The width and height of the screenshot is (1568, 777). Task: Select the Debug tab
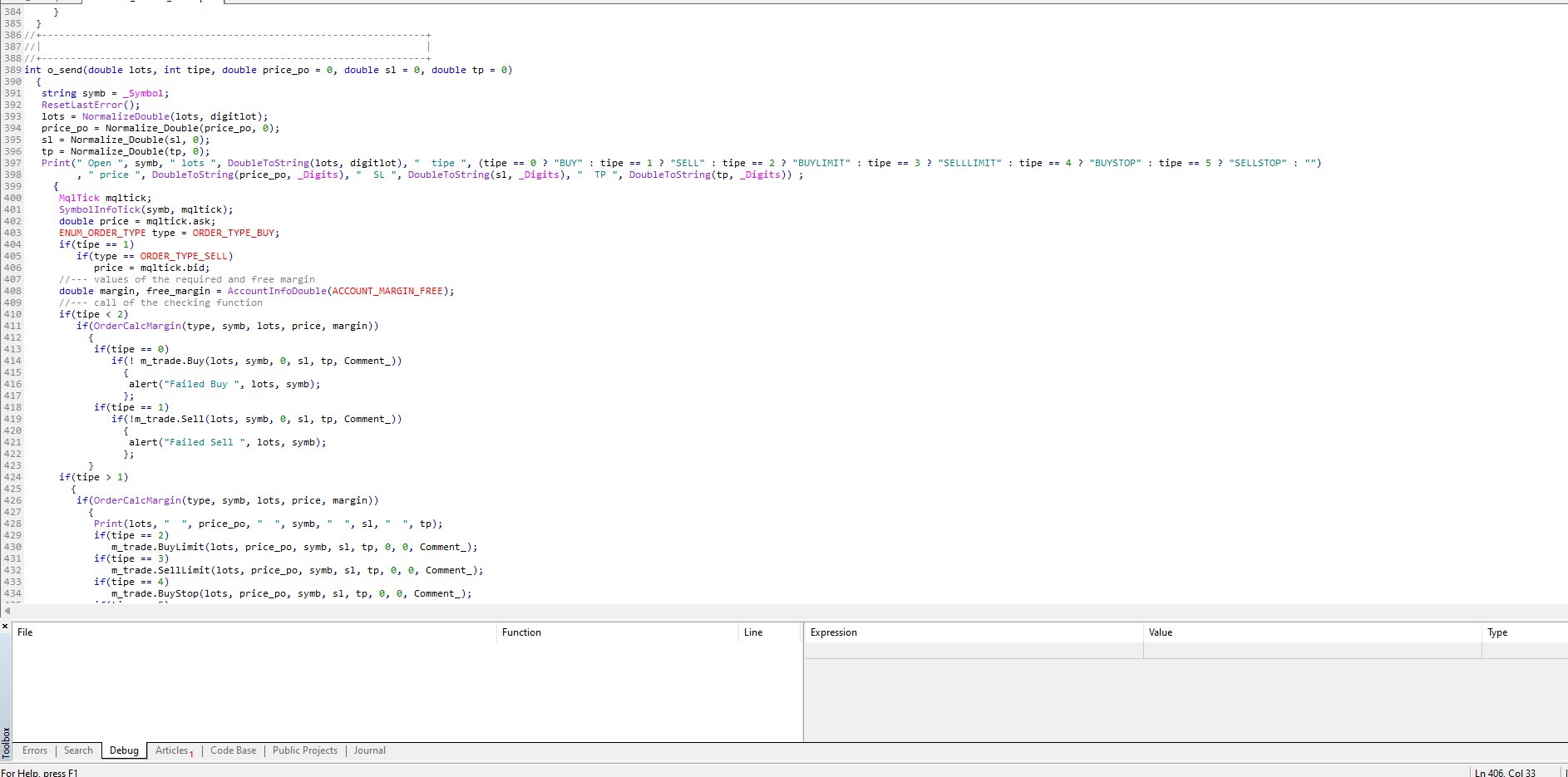[x=124, y=750]
